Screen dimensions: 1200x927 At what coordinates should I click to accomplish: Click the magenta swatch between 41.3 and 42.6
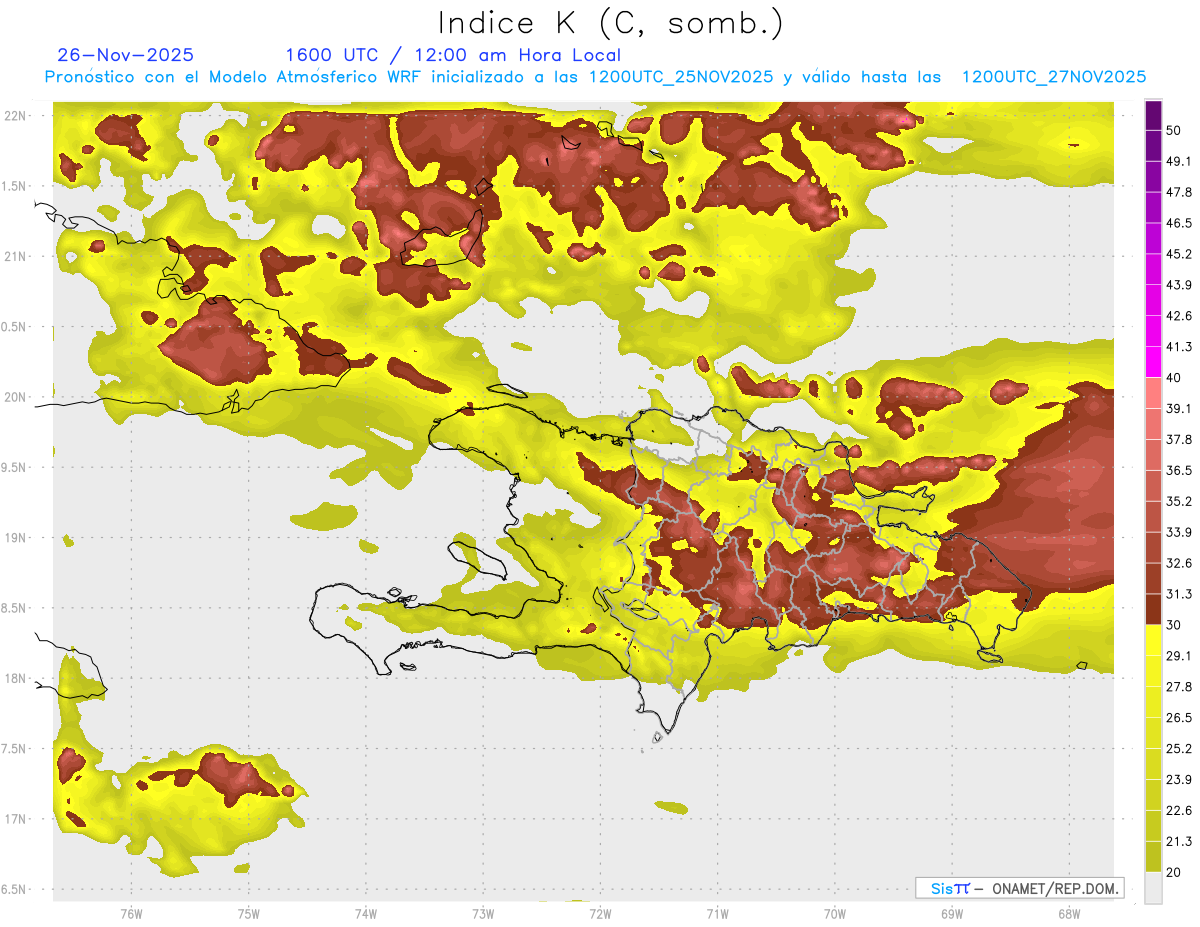(x=1154, y=331)
